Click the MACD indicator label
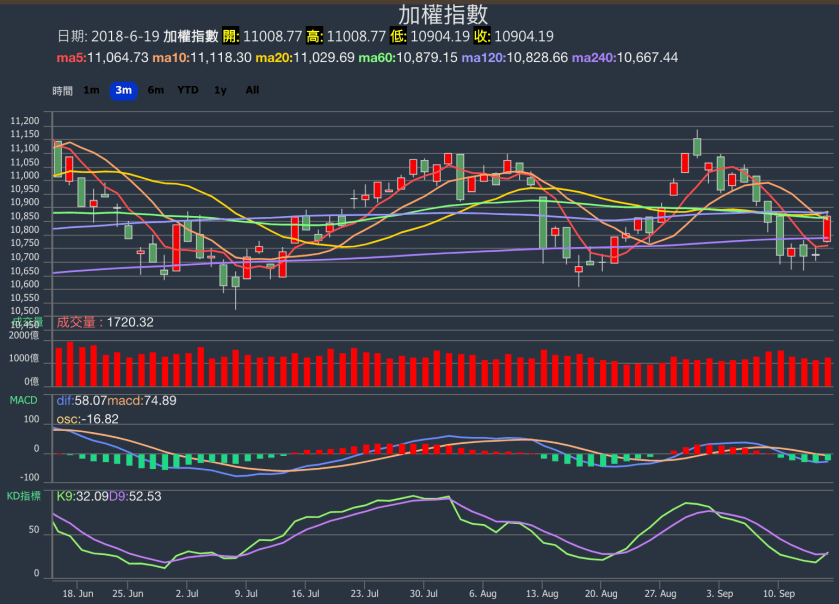Screen dimensions: 839x604 [x=23, y=400]
